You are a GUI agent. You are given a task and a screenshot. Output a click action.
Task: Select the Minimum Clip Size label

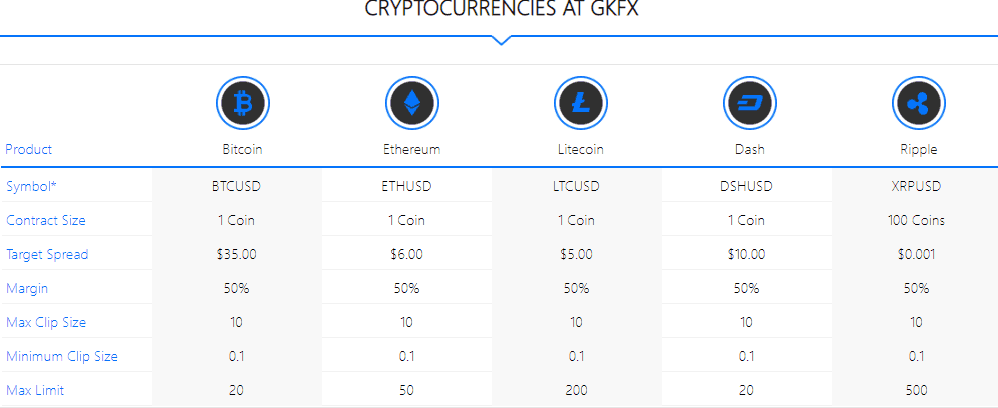(62, 356)
